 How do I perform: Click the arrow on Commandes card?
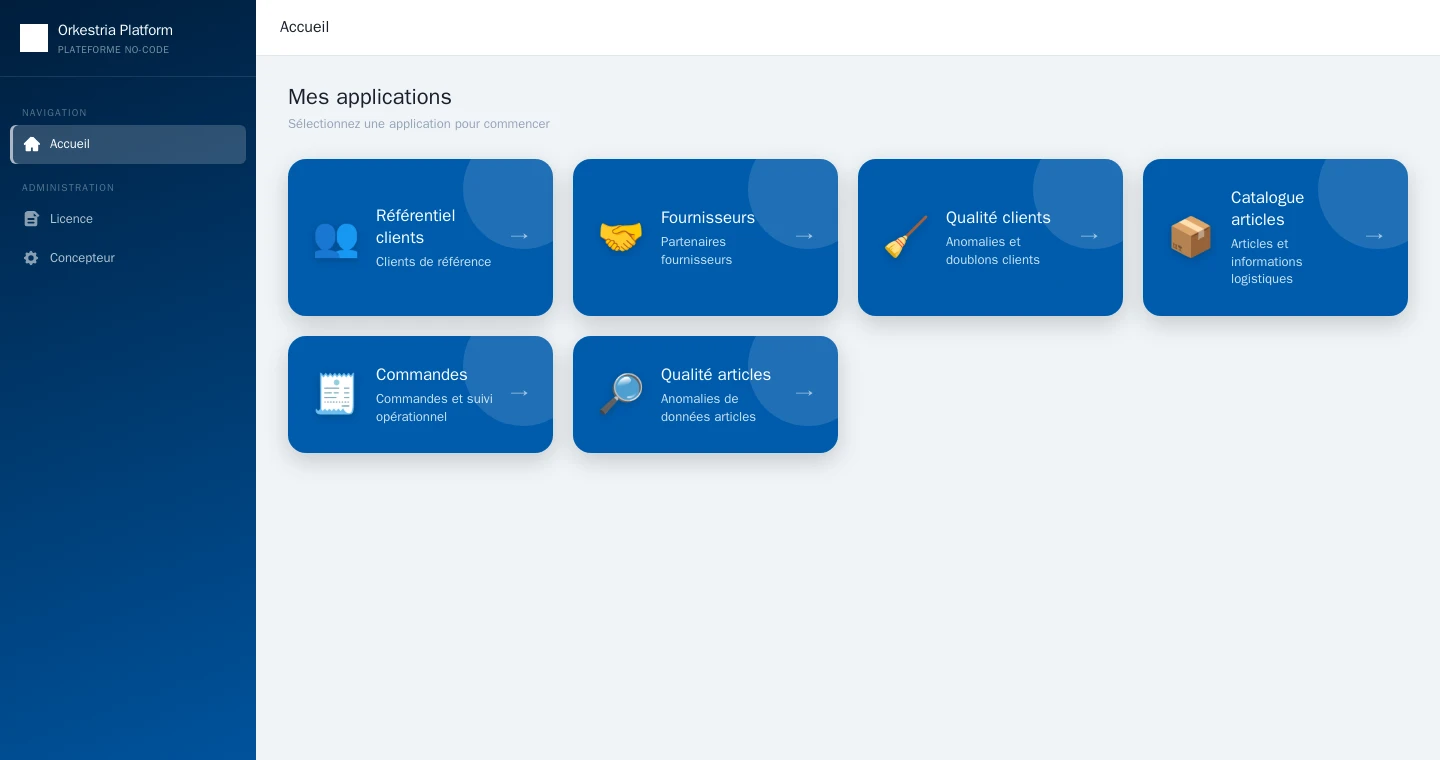click(519, 394)
